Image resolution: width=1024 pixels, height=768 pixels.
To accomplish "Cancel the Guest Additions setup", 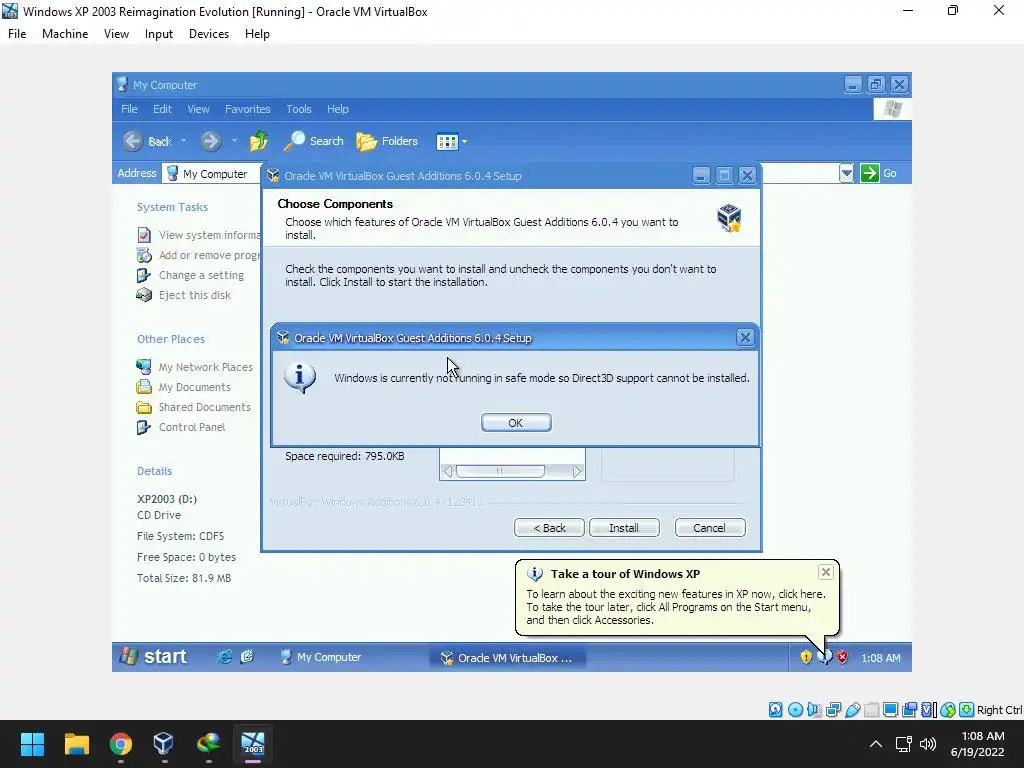I will [x=709, y=528].
